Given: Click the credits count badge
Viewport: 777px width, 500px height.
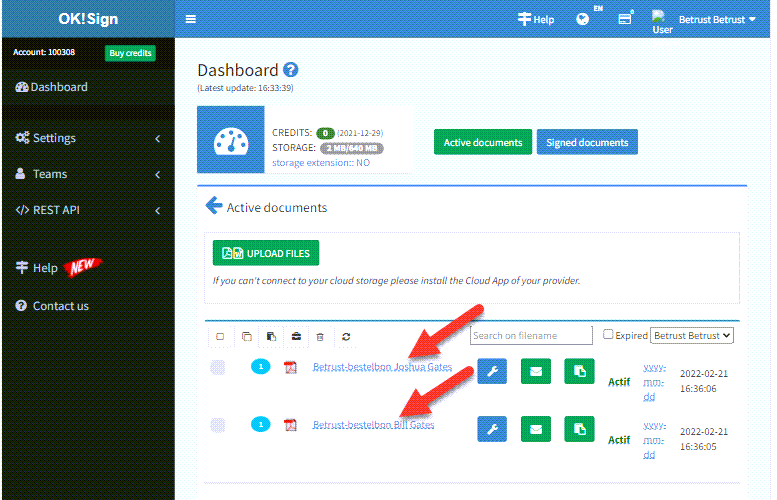Looking at the screenshot, I should click(325, 133).
